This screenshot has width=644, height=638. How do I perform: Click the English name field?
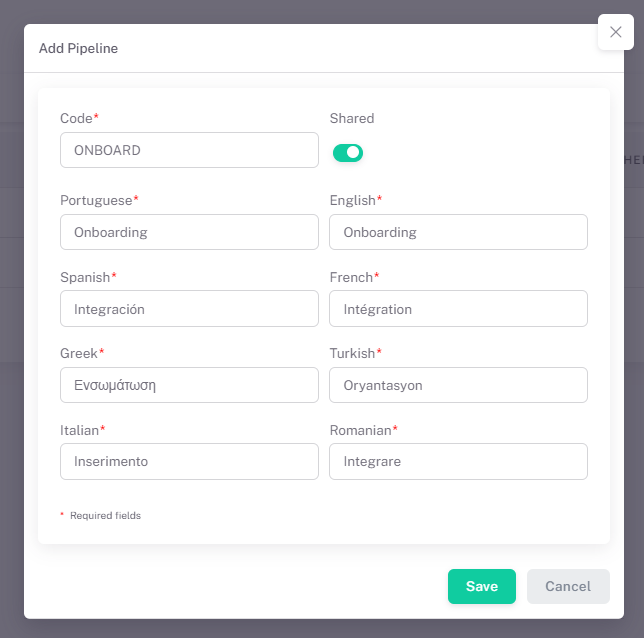pos(458,232)
